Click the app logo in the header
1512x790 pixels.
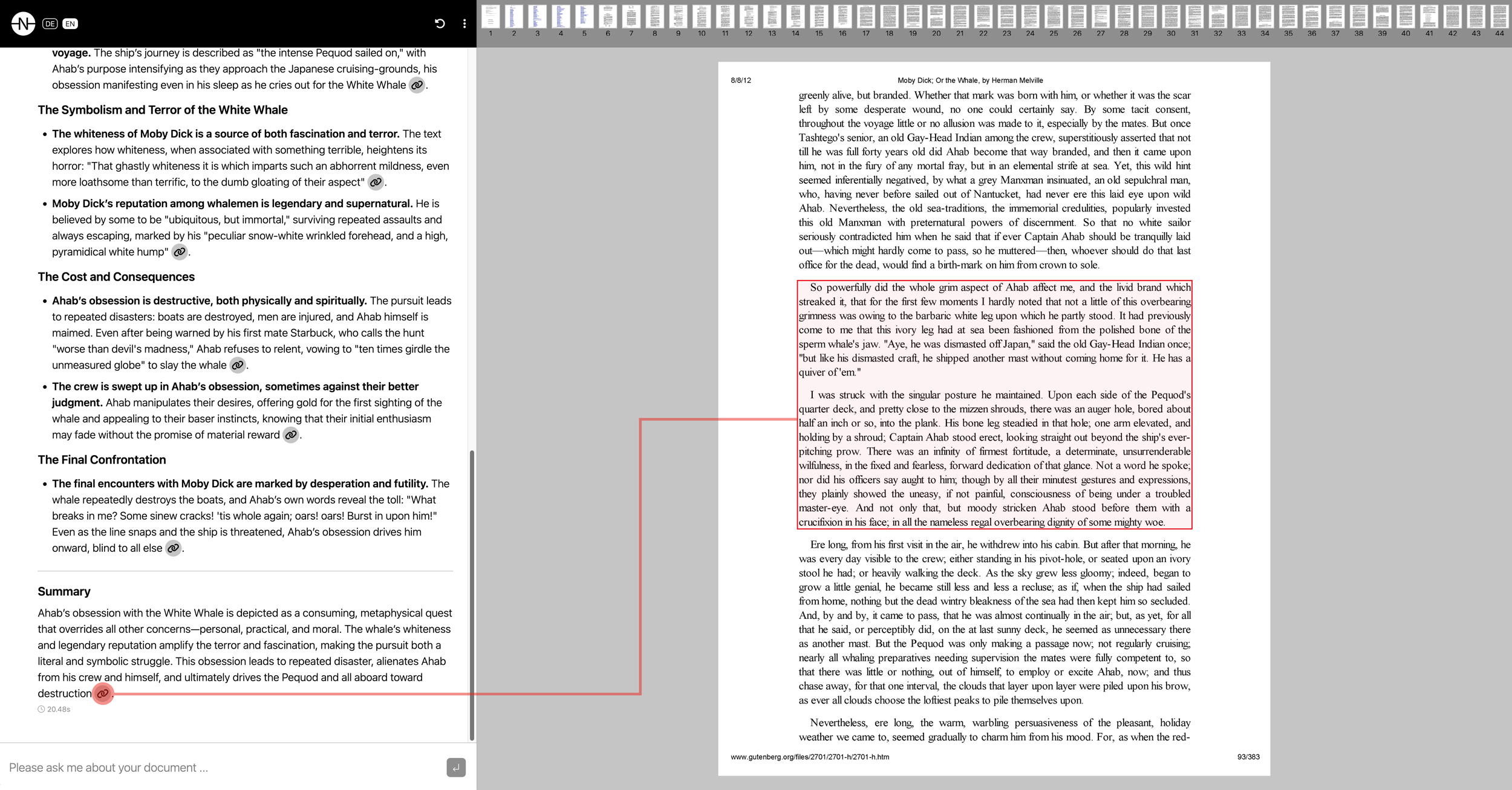pyautogui.click(x=23, y=24)
